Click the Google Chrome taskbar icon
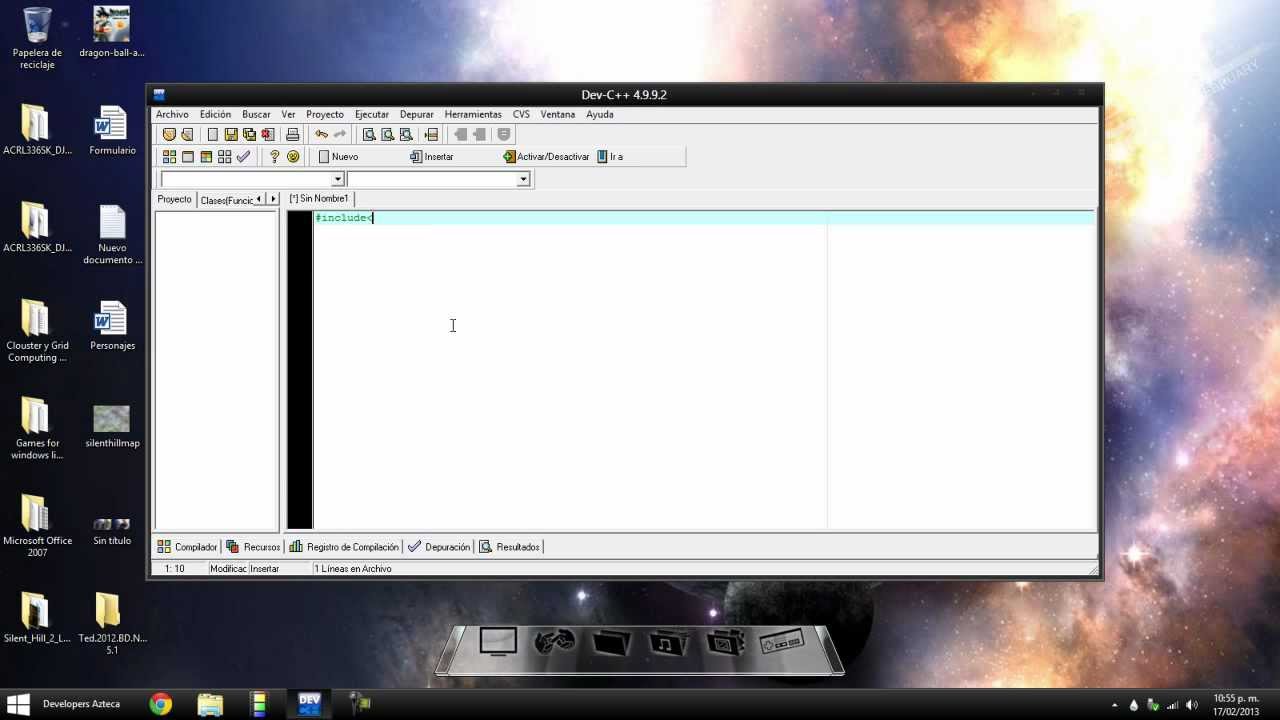 coord(160,704)
